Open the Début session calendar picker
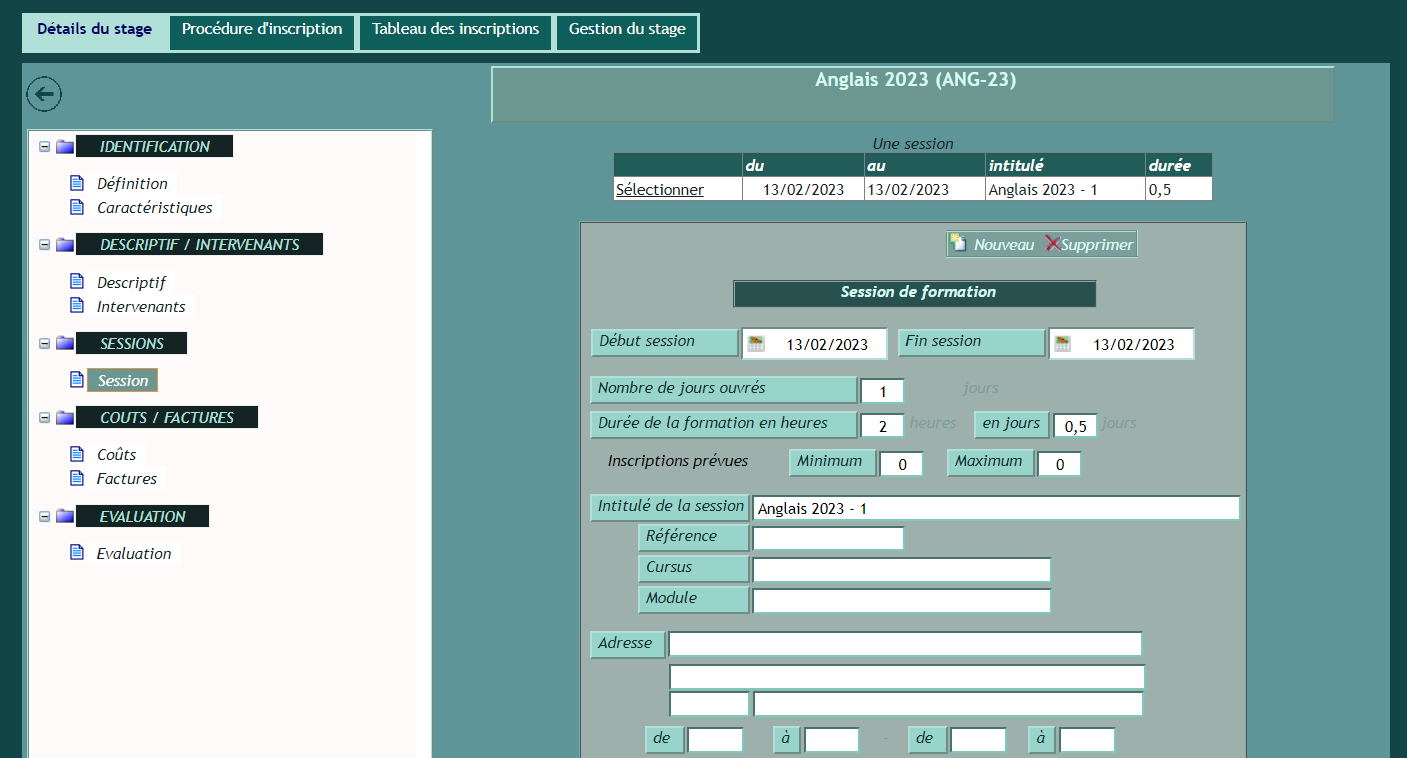Viewport: 1407px width, 758px height. [756, 344]
